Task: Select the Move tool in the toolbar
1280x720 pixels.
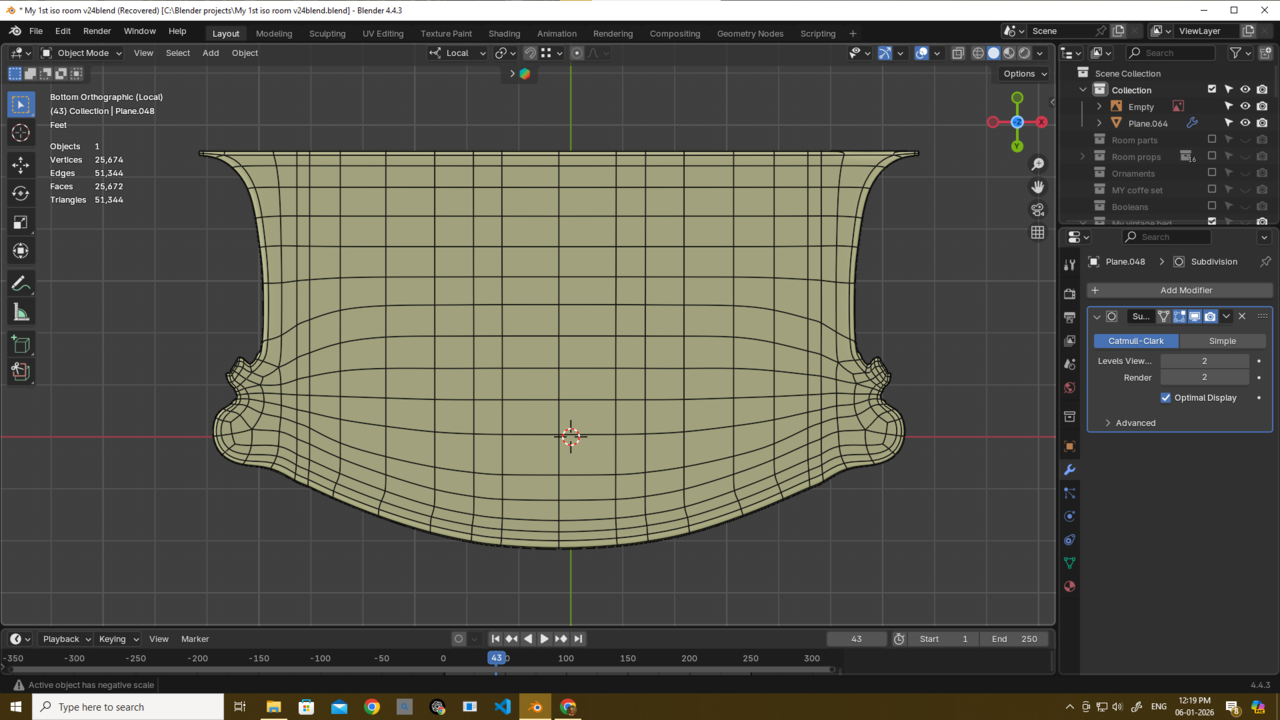Action: 21,164
